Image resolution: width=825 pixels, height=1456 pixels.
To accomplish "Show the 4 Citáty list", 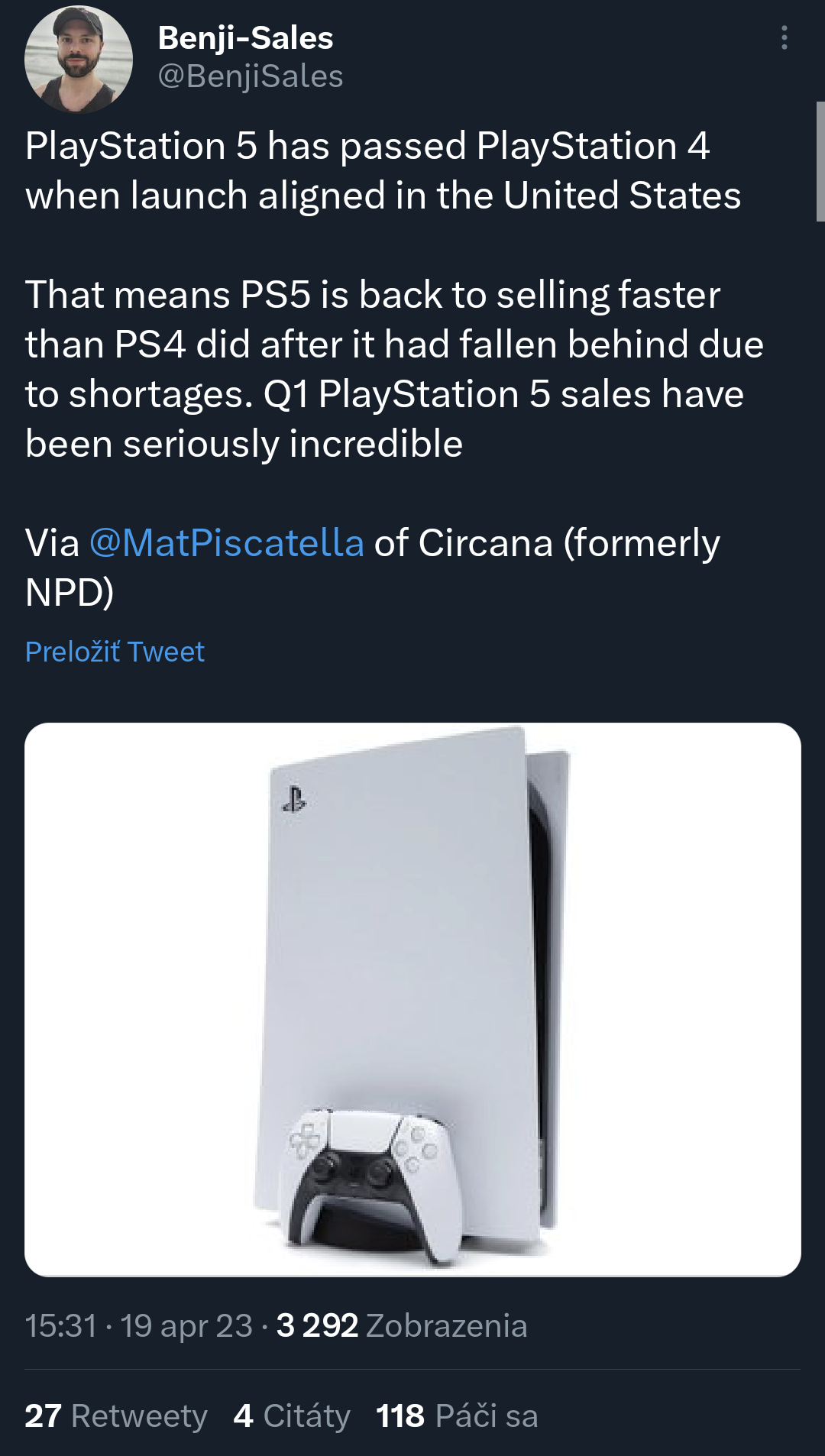I will click(x=292, y=1416).
